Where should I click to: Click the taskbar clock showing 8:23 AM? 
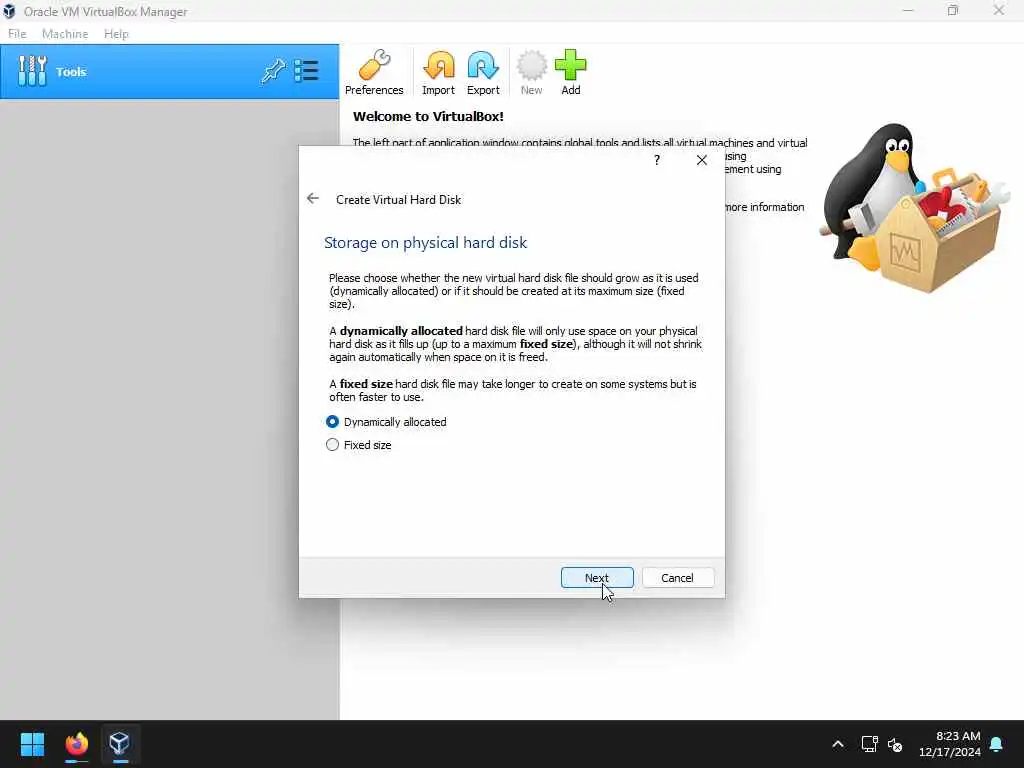click(x=950, y=744)
